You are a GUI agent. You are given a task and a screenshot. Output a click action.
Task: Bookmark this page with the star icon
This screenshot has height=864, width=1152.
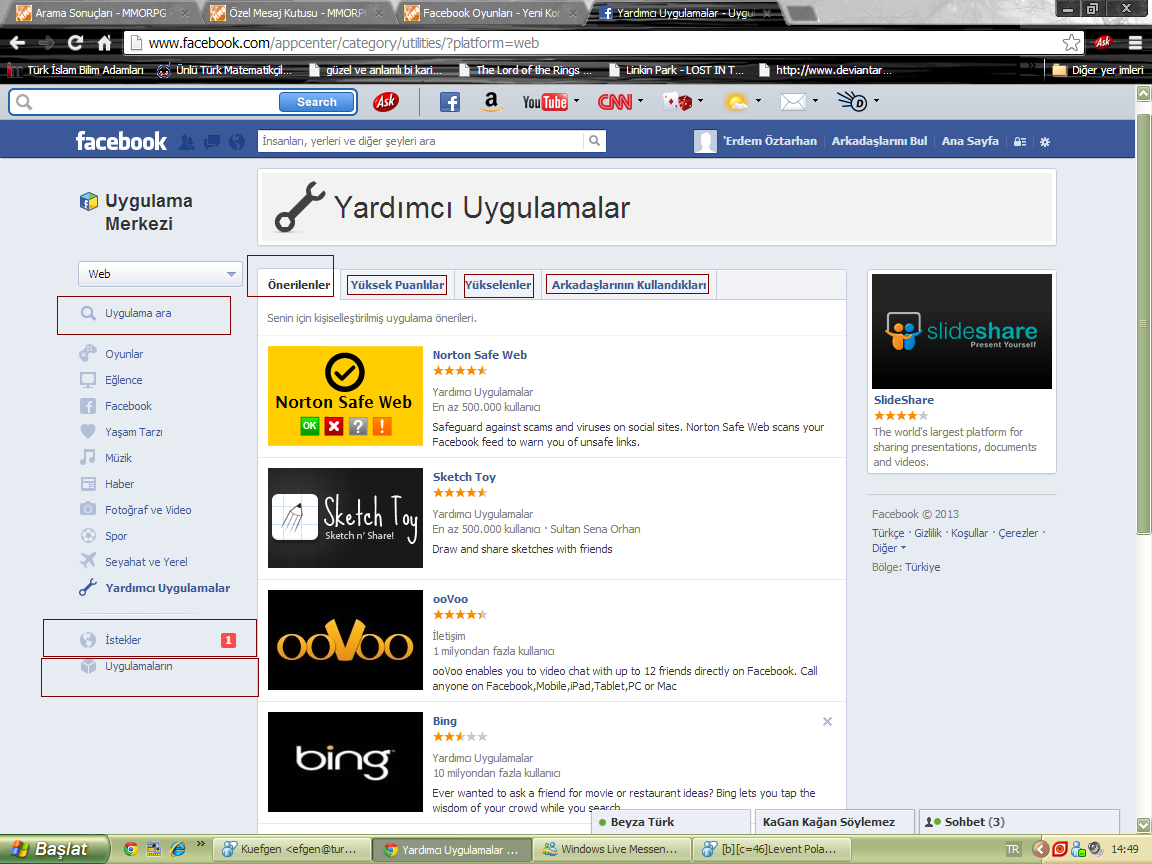coord(1071,43)
